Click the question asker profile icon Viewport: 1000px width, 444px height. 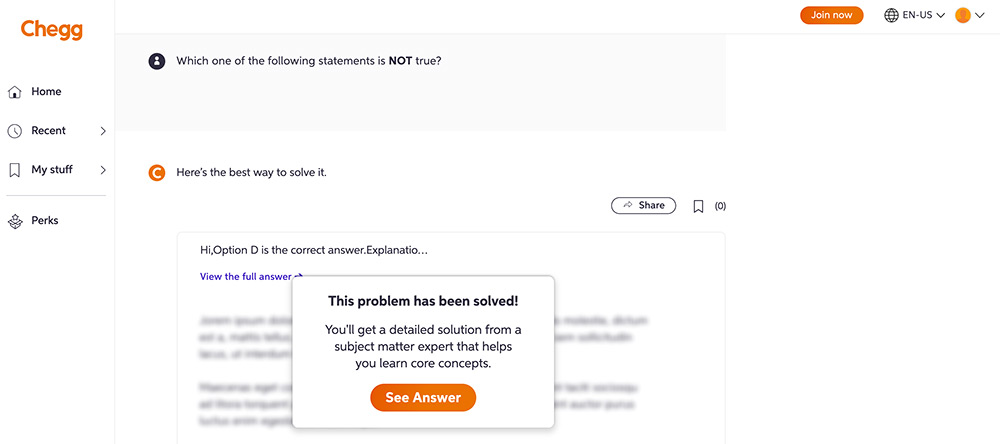coord(156,61)
